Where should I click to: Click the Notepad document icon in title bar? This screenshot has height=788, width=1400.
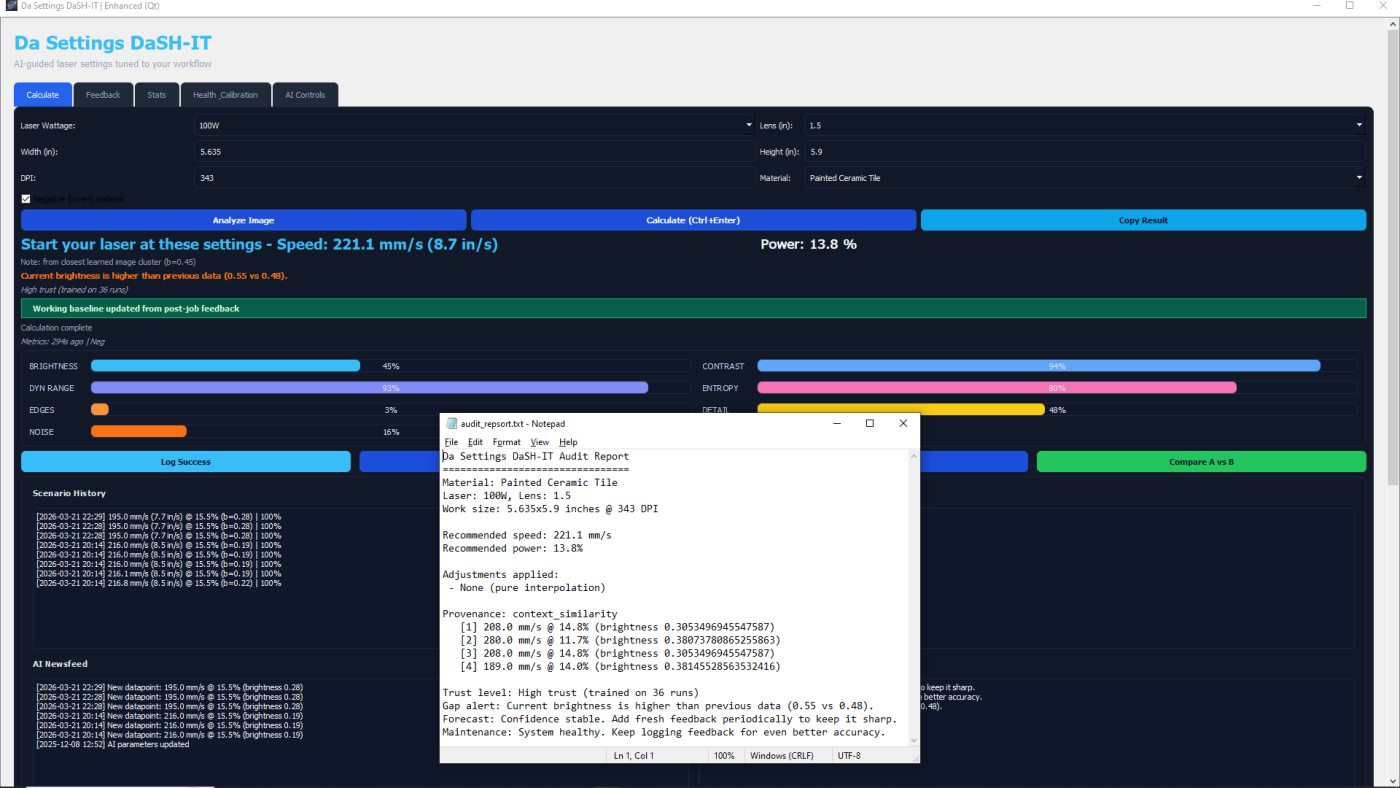[451, 424]
